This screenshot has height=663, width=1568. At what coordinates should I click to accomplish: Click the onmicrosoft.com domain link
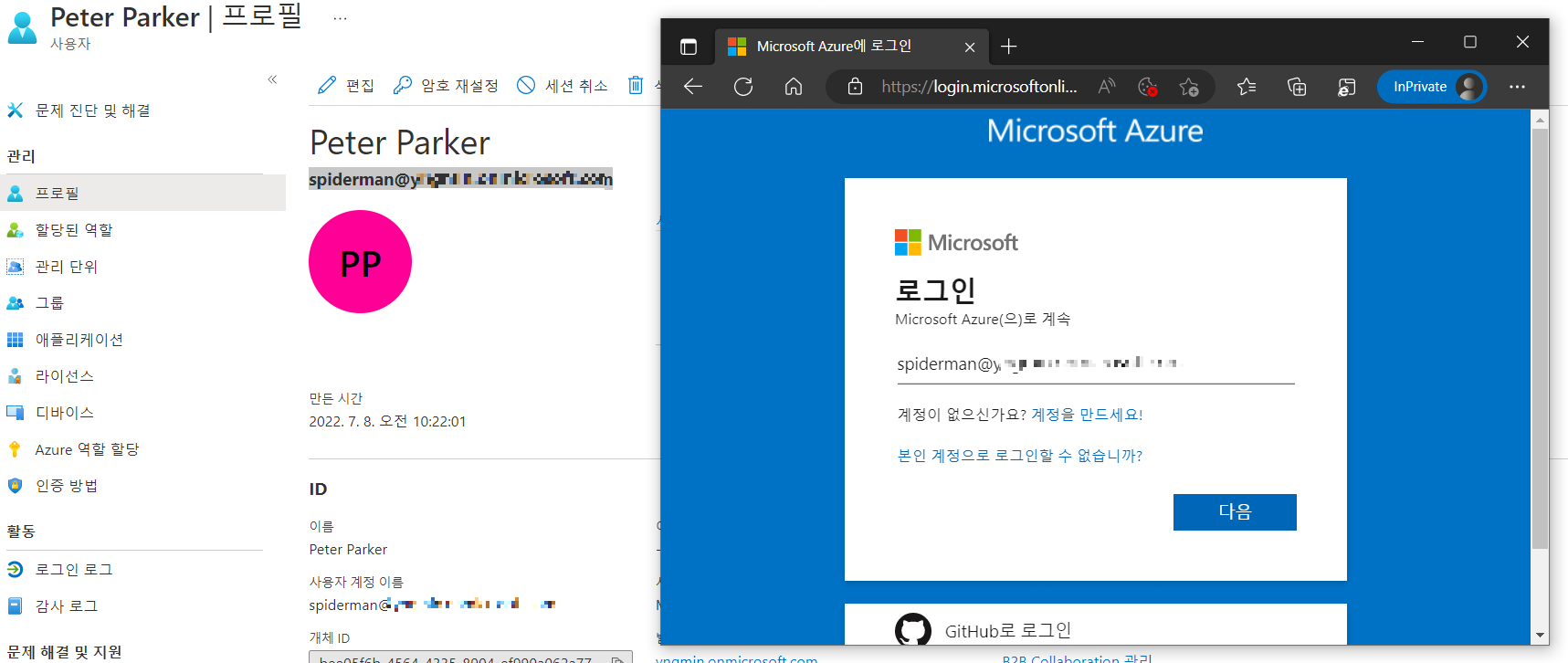(736, 658)
